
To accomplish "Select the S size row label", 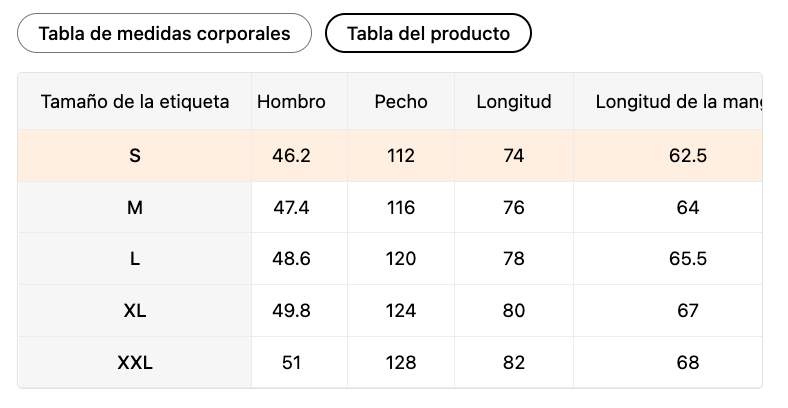I will (135, 155).
